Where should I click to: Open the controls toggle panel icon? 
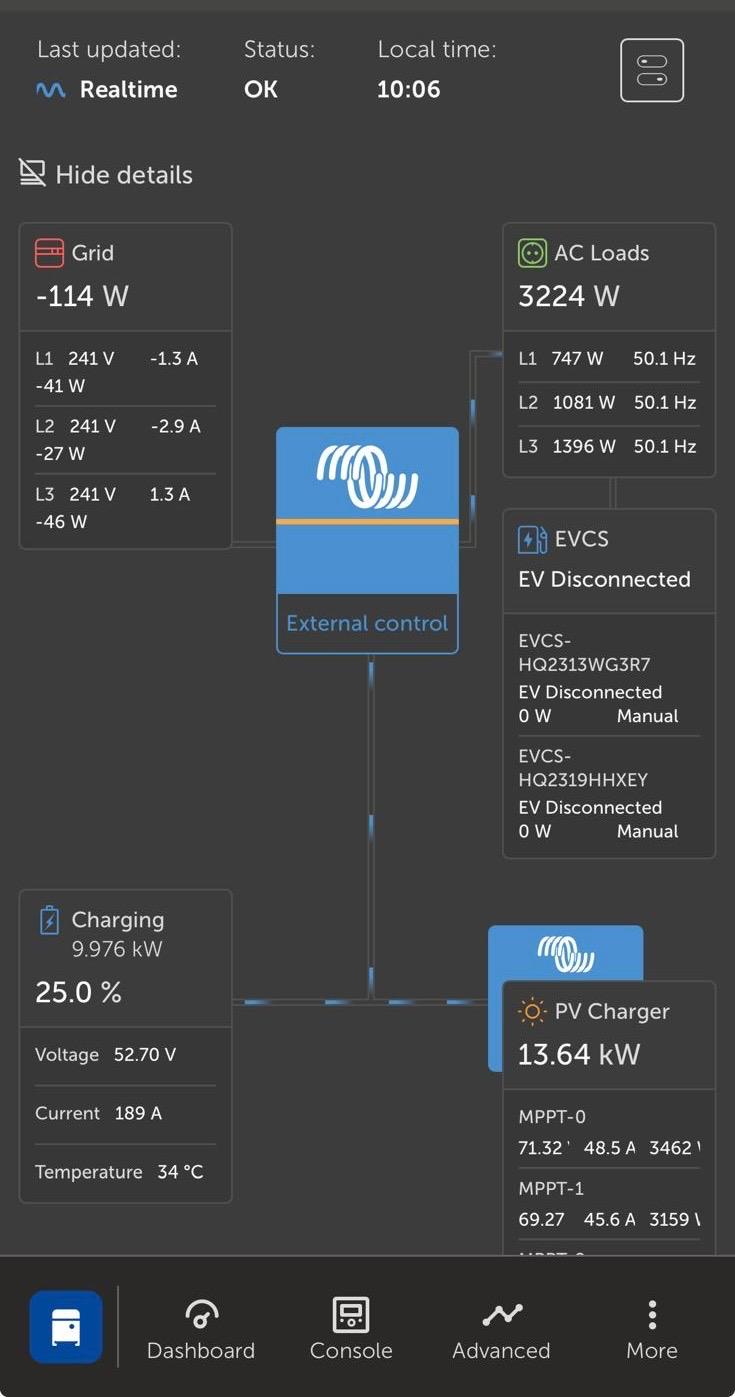click(651, 70)
